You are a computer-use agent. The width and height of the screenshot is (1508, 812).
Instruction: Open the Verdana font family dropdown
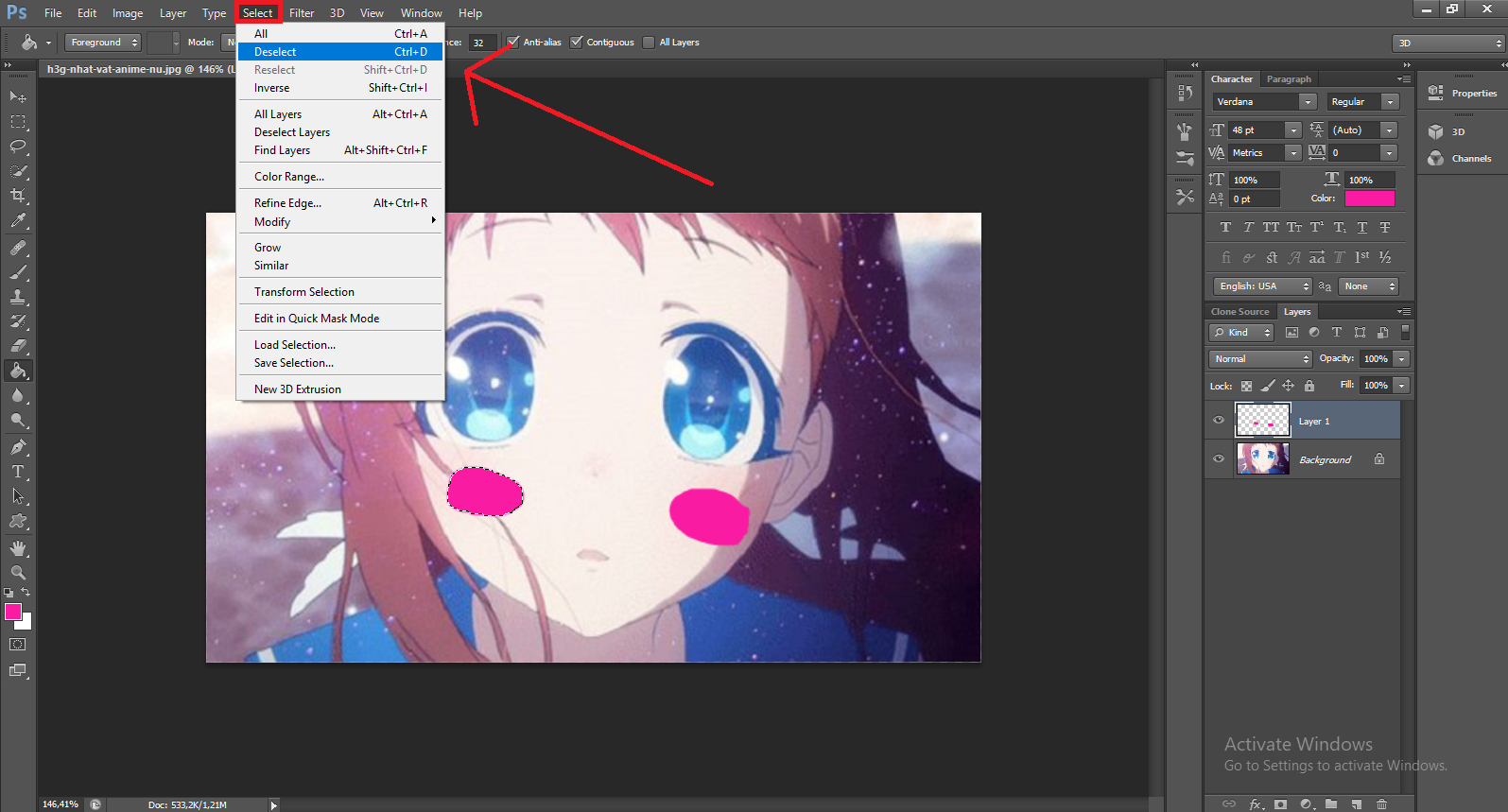click(1308, 102)
